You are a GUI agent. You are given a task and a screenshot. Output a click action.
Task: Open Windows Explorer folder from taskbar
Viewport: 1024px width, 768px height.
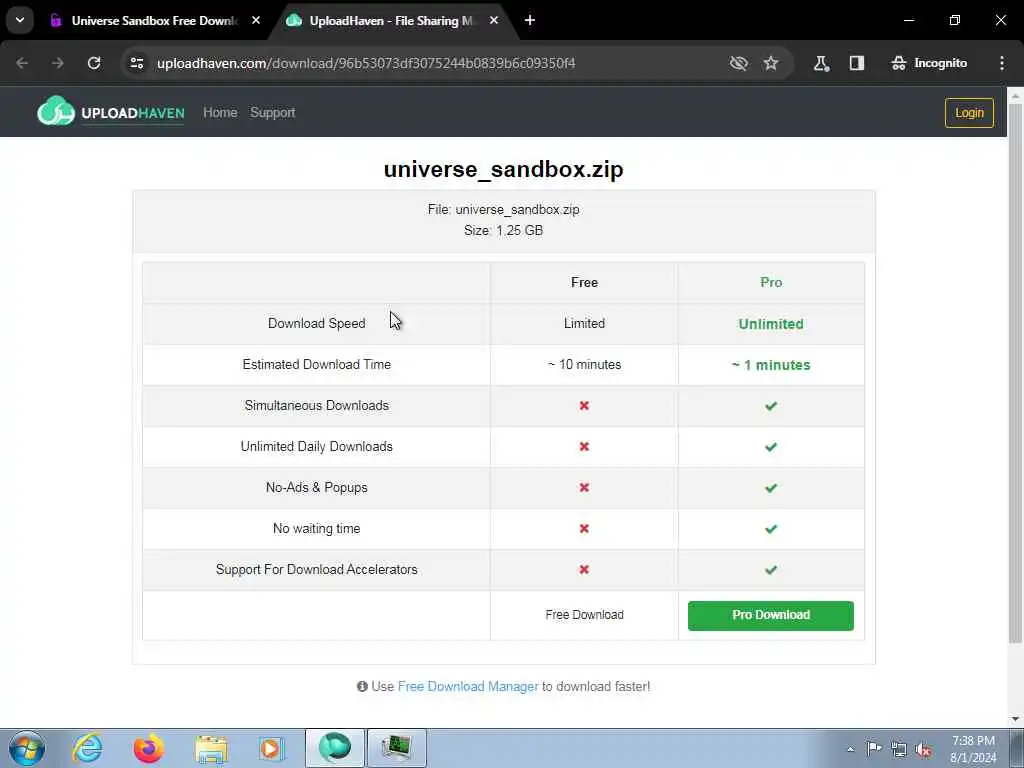[211, 749]
